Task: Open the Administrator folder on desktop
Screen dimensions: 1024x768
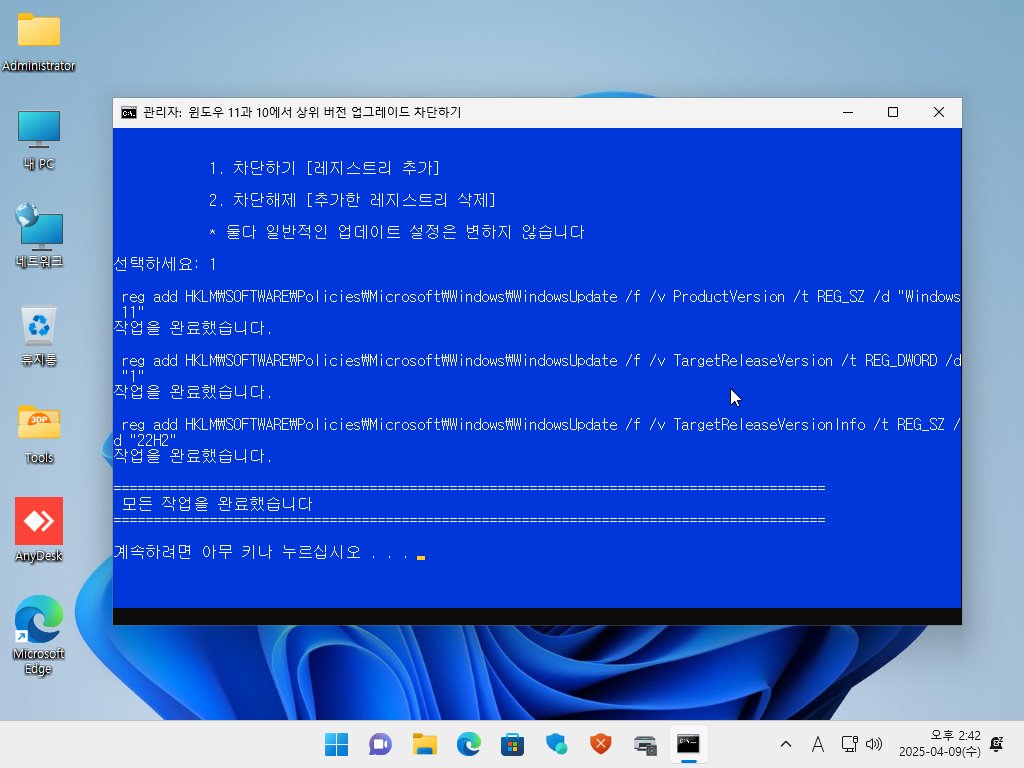Action: (39, 41)
